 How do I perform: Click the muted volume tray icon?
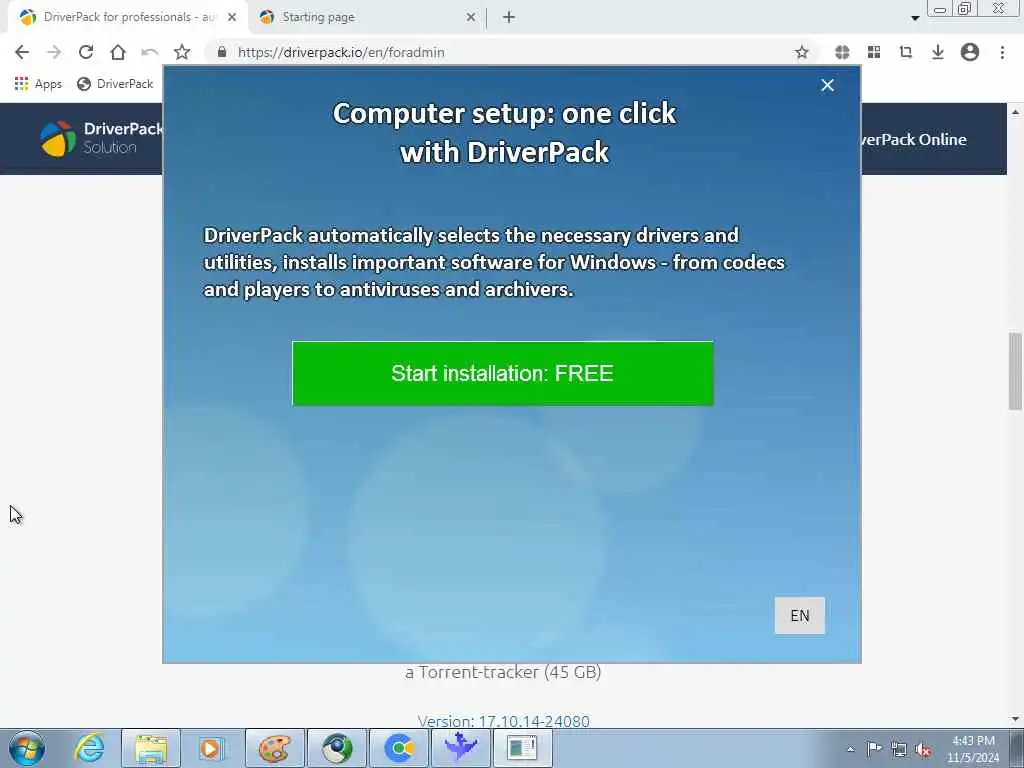click(x=923, y=750)
